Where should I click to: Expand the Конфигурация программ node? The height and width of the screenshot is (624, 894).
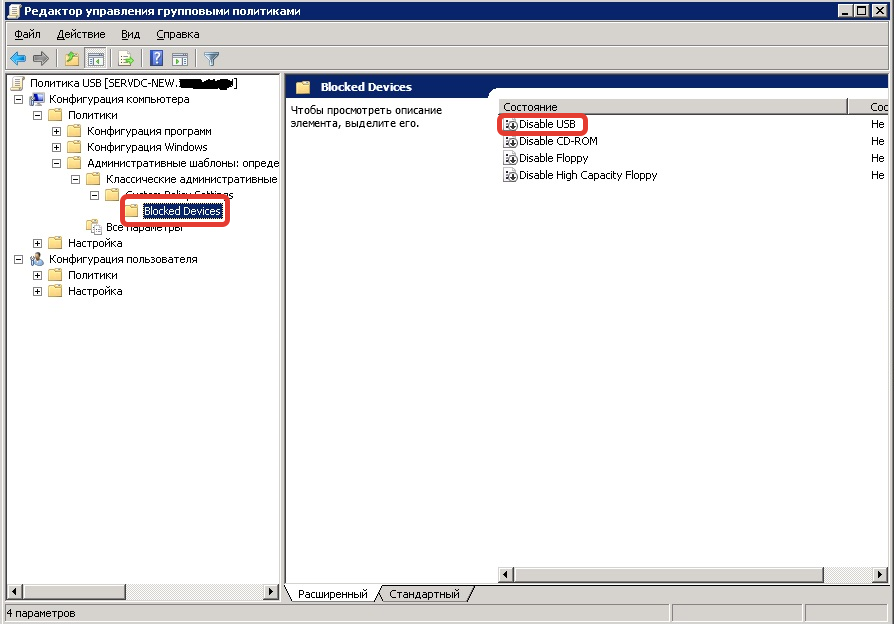click(x=56, y=131)
